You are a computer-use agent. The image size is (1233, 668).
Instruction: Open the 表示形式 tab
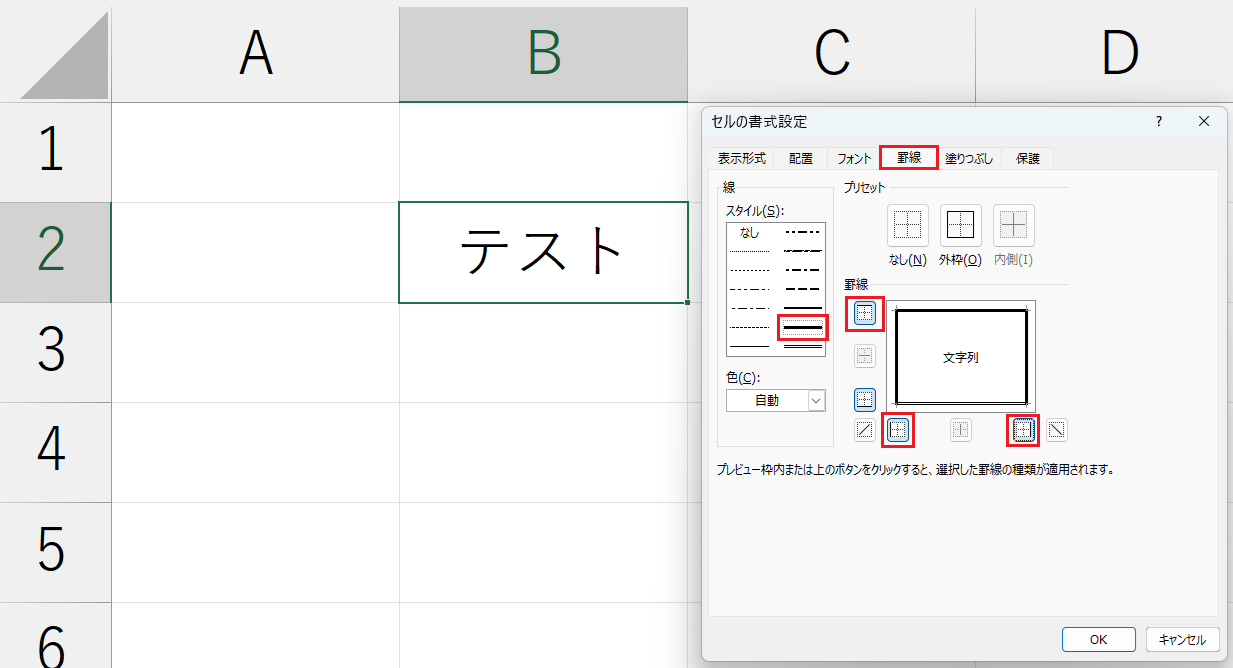(x=741, y=158)
